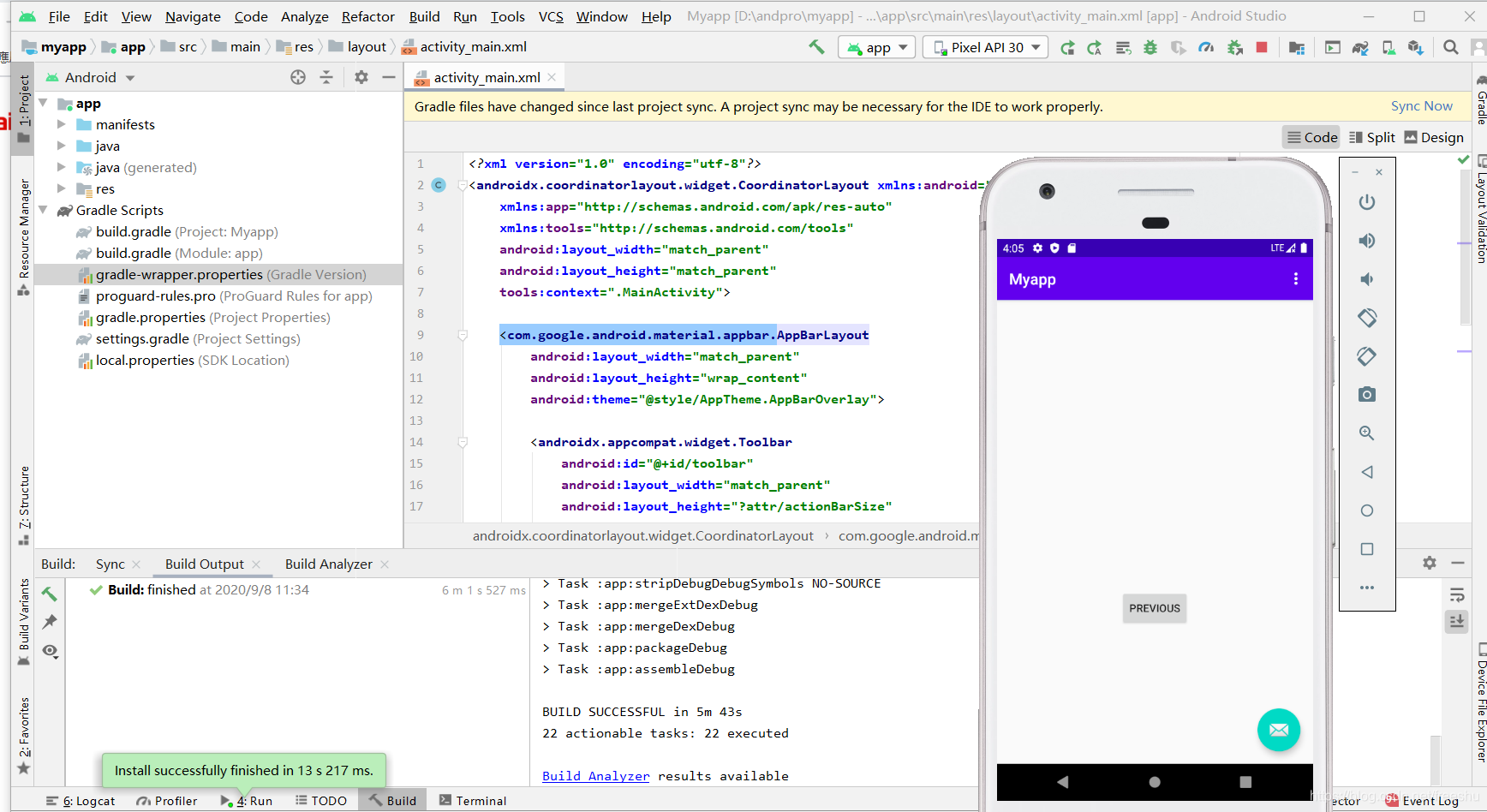Image resolution: width=1487 pixels, height=812 pixels.
Task: Click collapse all icon in Project panel
Action: (326, 77)
